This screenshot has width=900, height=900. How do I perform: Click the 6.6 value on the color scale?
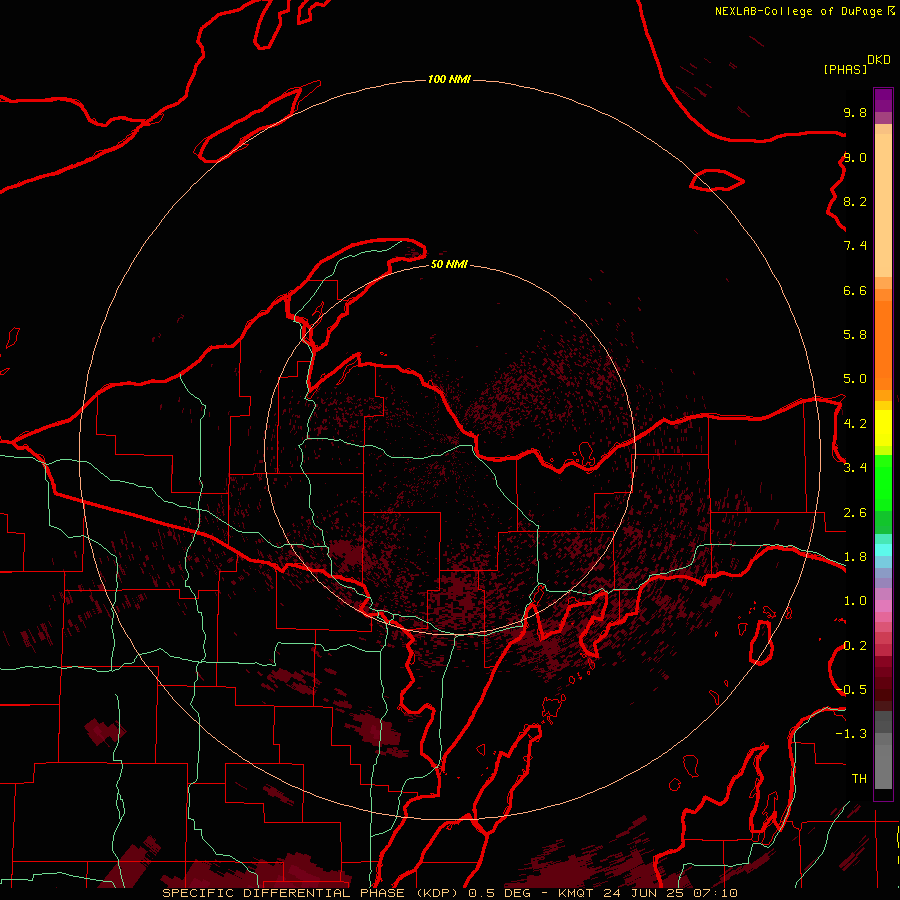[x=855, y=290]
